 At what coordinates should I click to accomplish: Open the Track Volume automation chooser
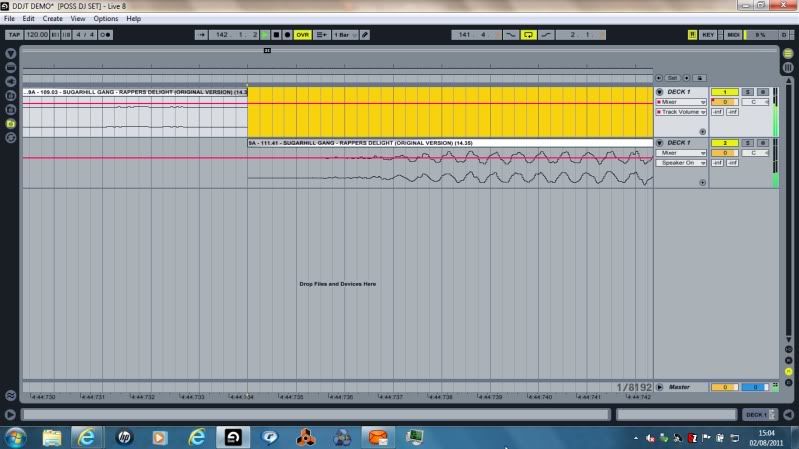tap(681, 111)
